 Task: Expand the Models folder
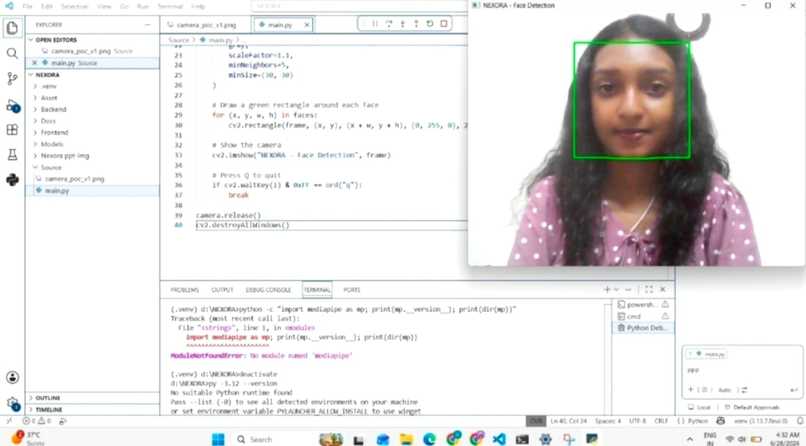click(95, 144)
